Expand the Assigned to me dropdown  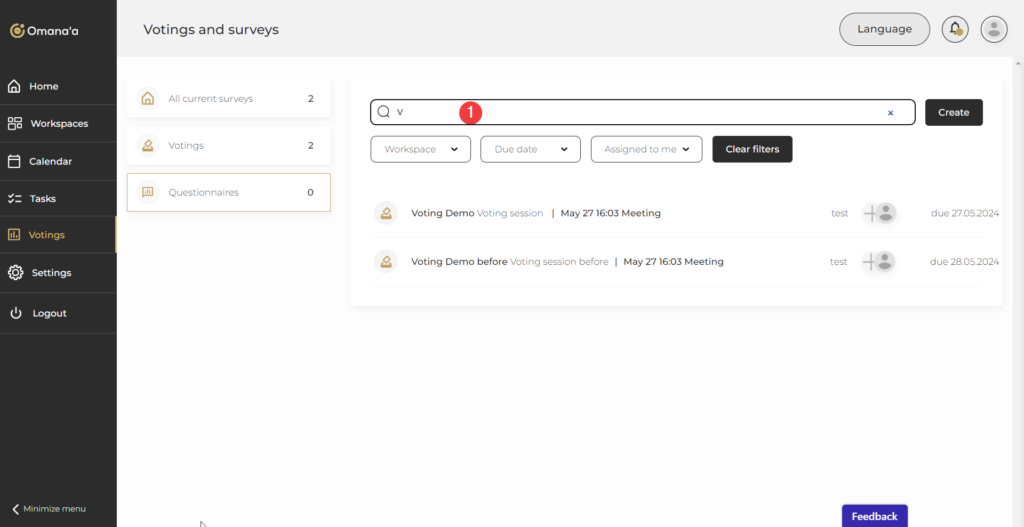646,149
